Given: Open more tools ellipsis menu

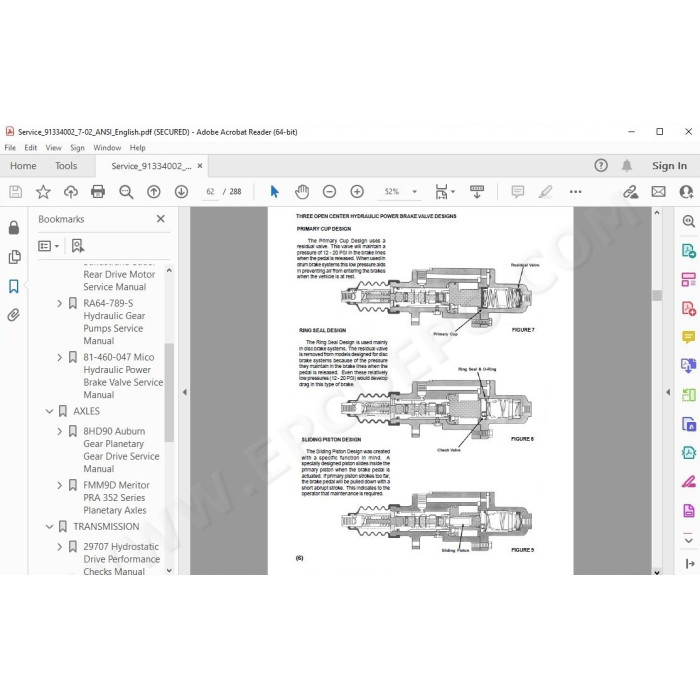Looking at the screenshot, I should [x=575, y=192].
